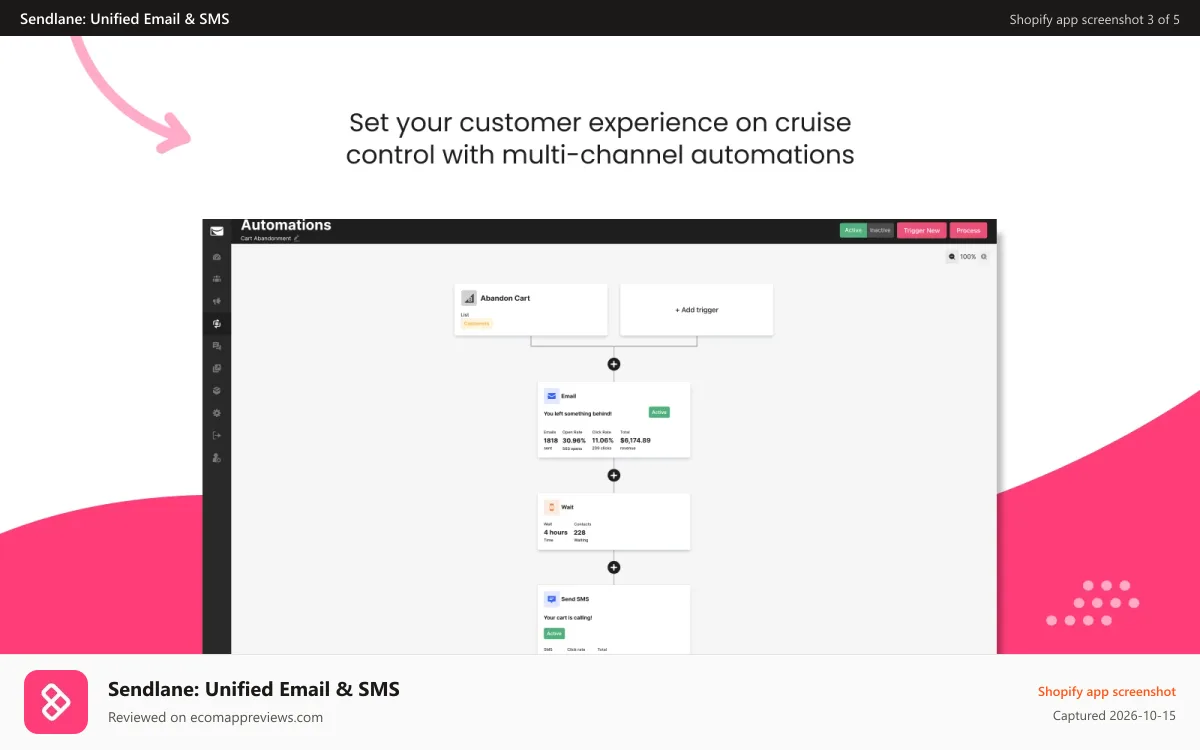This screenshot has height=750, width=1200.
Task: Click the logout arrow icon in sidebar
Action: [217, 435]
